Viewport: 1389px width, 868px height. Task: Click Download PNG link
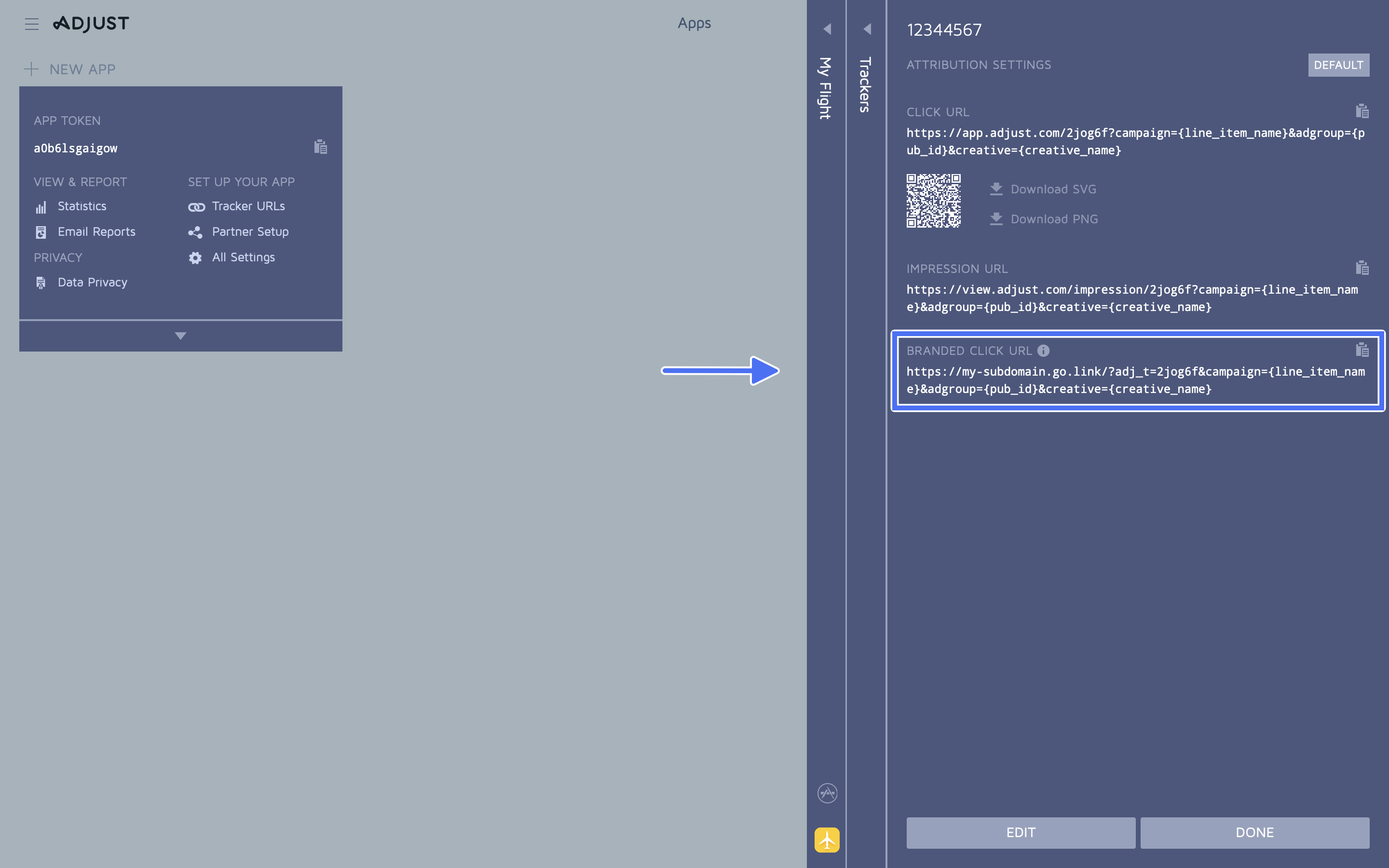[1054, 219]
